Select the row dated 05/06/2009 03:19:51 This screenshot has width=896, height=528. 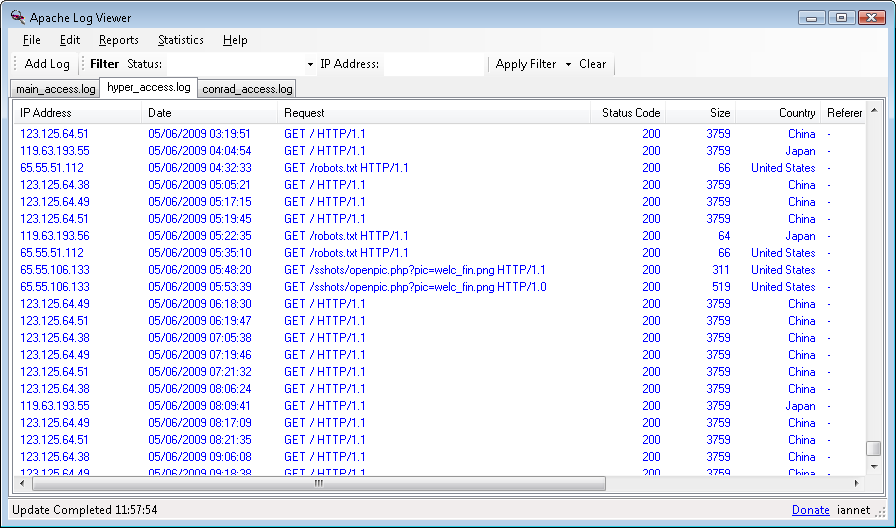pos(439,134)
